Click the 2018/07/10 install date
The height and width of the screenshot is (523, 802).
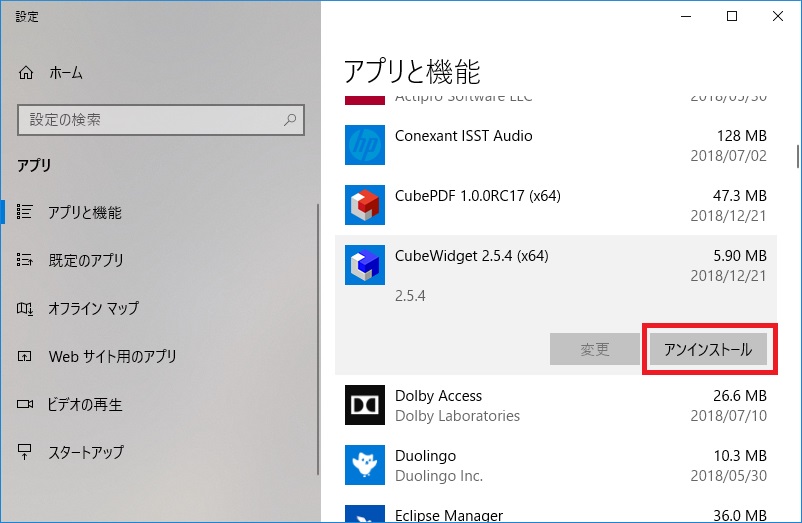(x=728, y=416)
